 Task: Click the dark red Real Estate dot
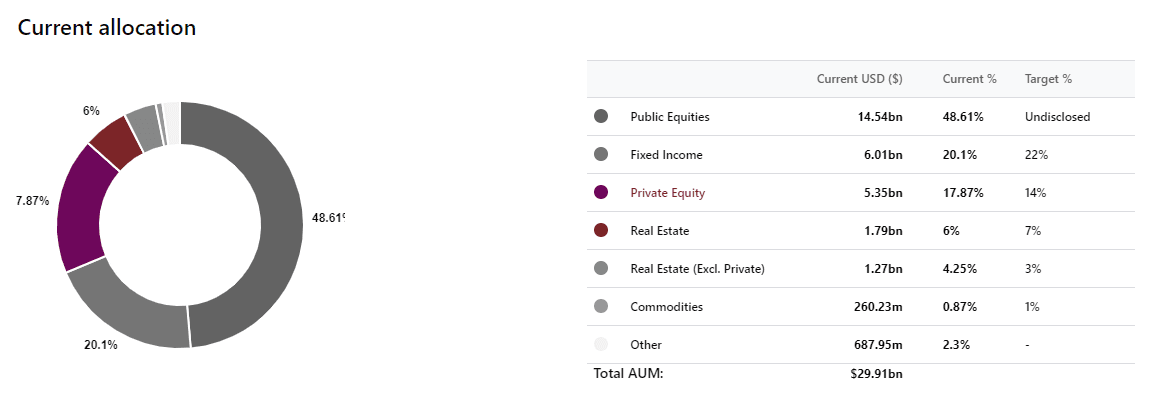601,230
